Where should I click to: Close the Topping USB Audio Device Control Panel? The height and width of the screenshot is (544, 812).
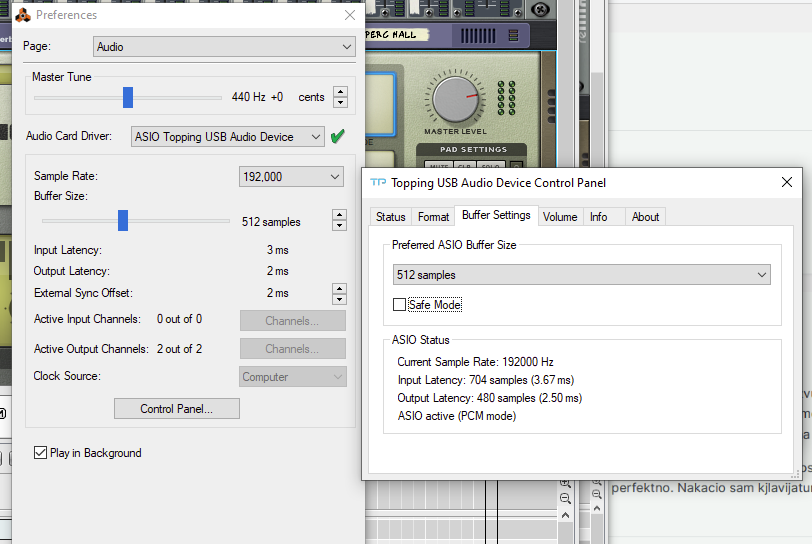coord(787,182)
